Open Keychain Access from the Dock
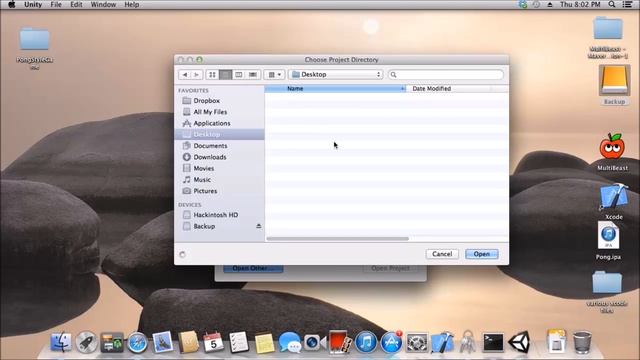The width and height of the screenshot is (640, 360). pyautogui.click(x=468, y=342)
